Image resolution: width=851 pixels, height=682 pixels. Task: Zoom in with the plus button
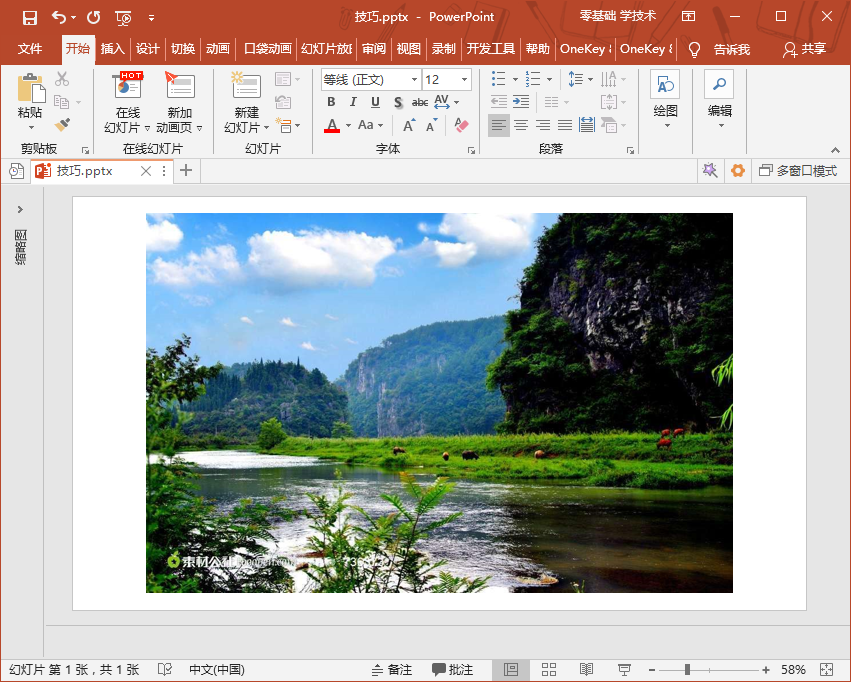(x=766, y=670)
